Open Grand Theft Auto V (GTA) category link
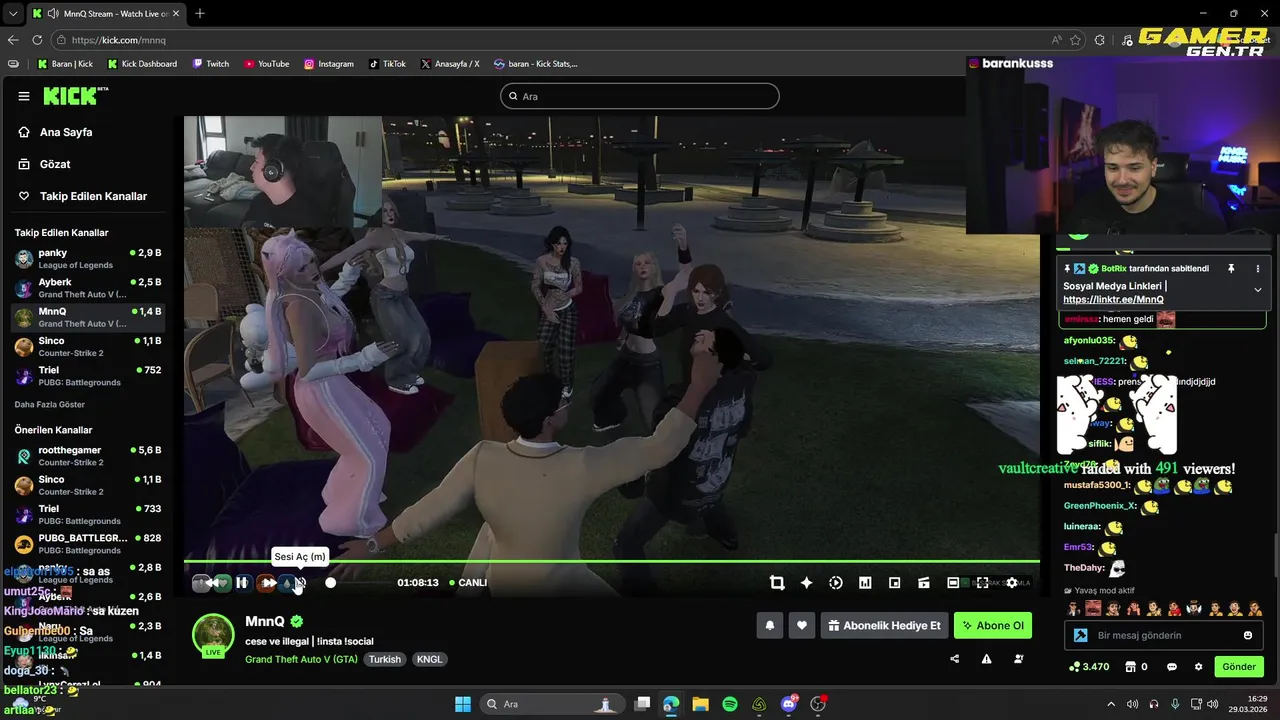Viewport: 1280px width, 720px height. pos(301,660)
